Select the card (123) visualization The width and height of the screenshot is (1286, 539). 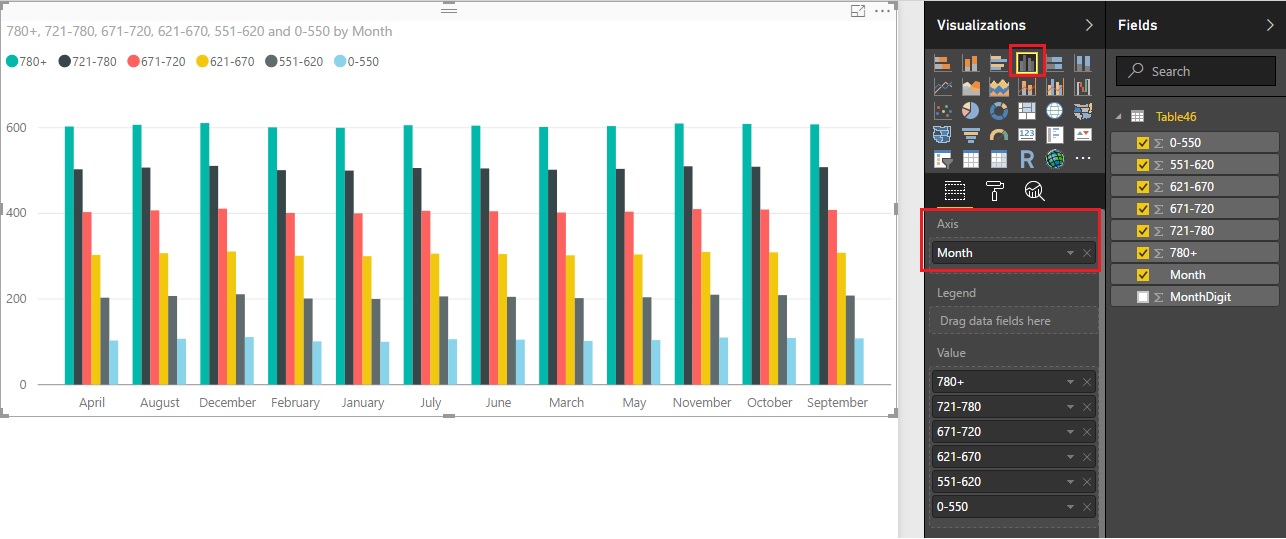1027,135
